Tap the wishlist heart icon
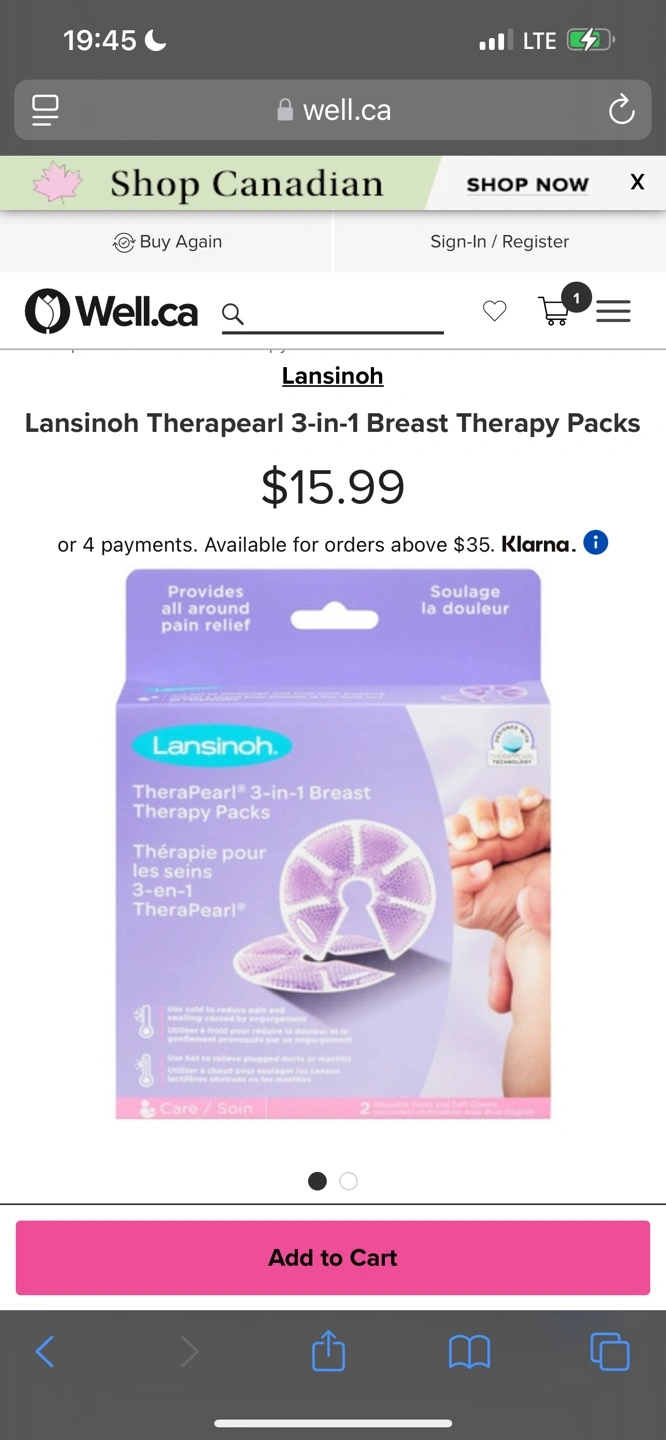 [494, 311]
